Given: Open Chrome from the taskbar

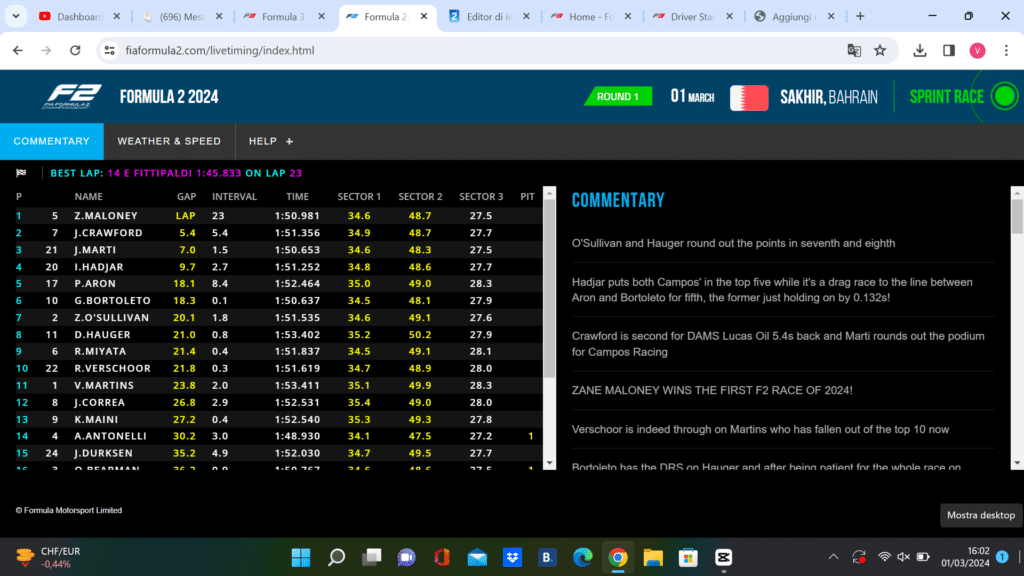Looking at the screenshot, I should (618, 557).
